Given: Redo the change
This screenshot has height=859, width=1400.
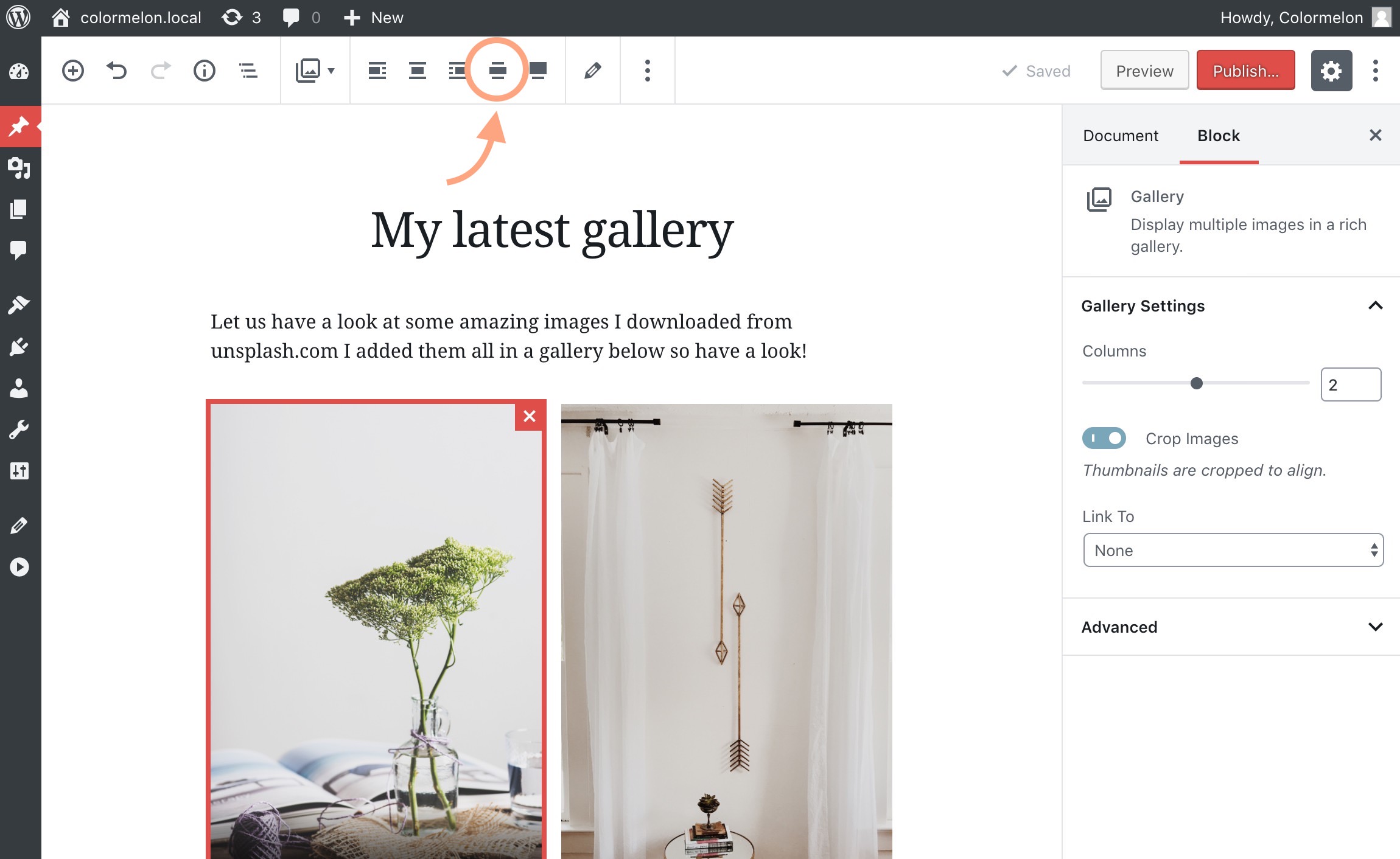Looking at the screenshot, I should point(161,71).
